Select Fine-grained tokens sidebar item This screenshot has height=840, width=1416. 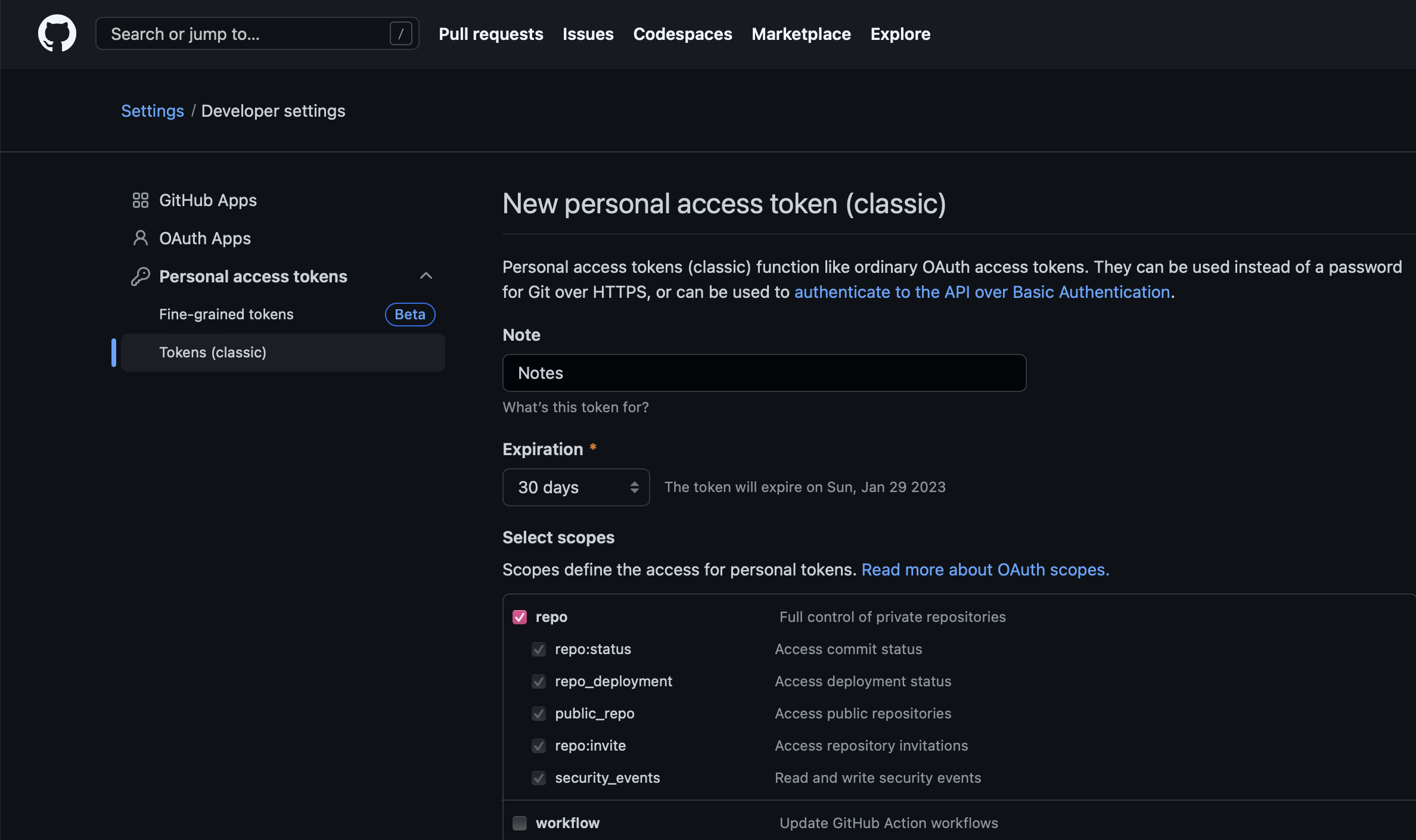pyautogui.click(x=283, y=315)
